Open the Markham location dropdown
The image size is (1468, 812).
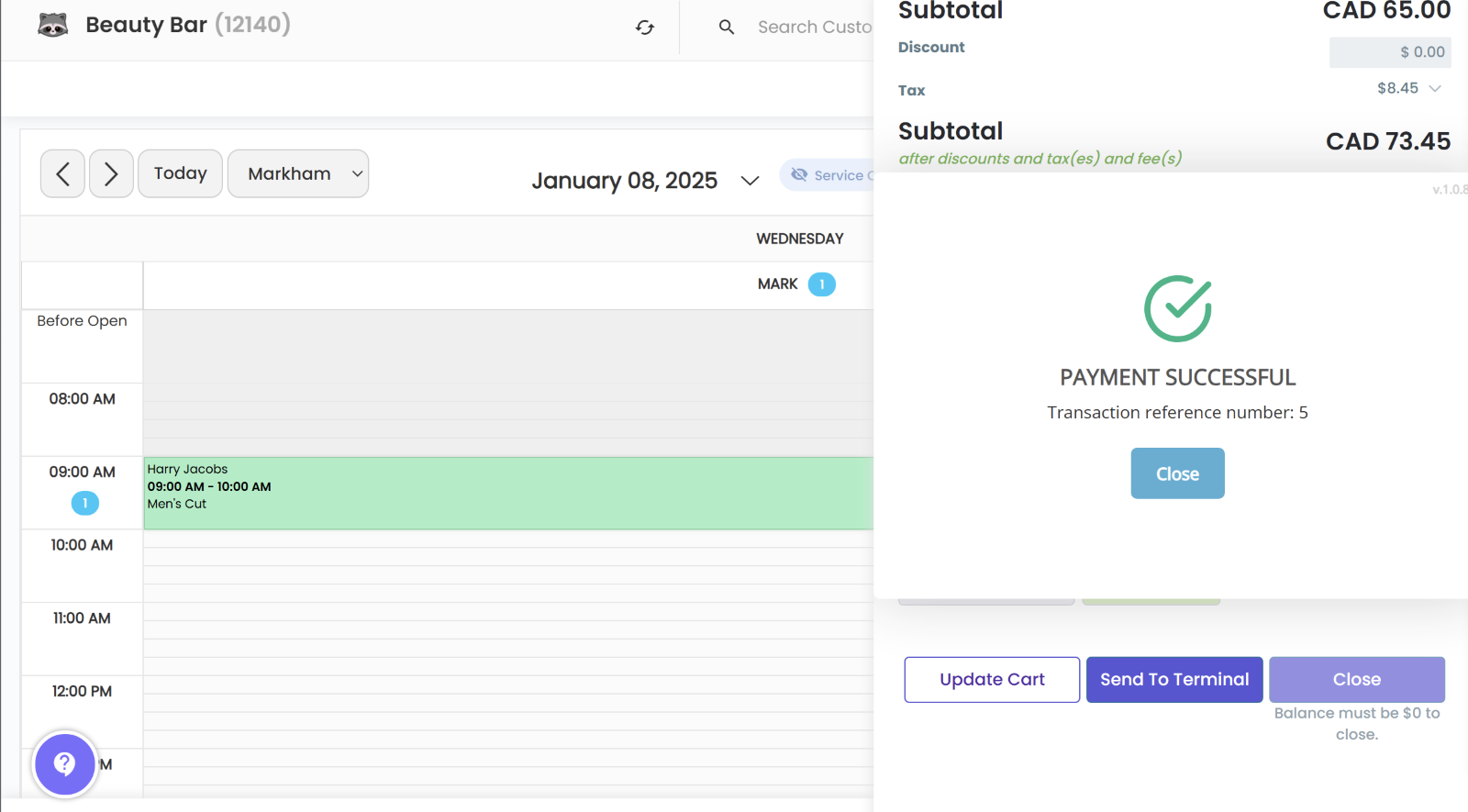(298, 173)
